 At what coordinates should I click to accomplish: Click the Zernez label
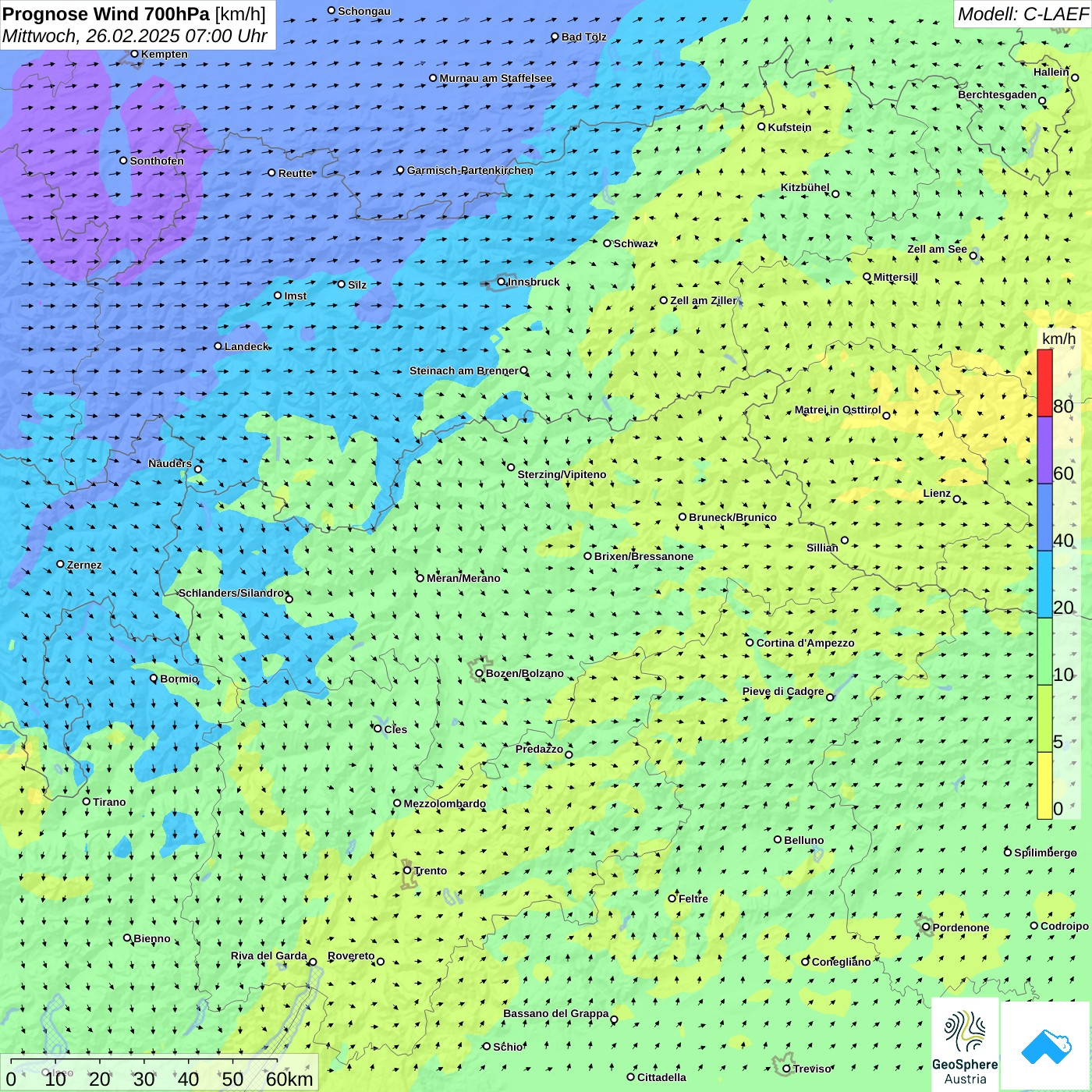pyautogui.click(x=84, y=565)
